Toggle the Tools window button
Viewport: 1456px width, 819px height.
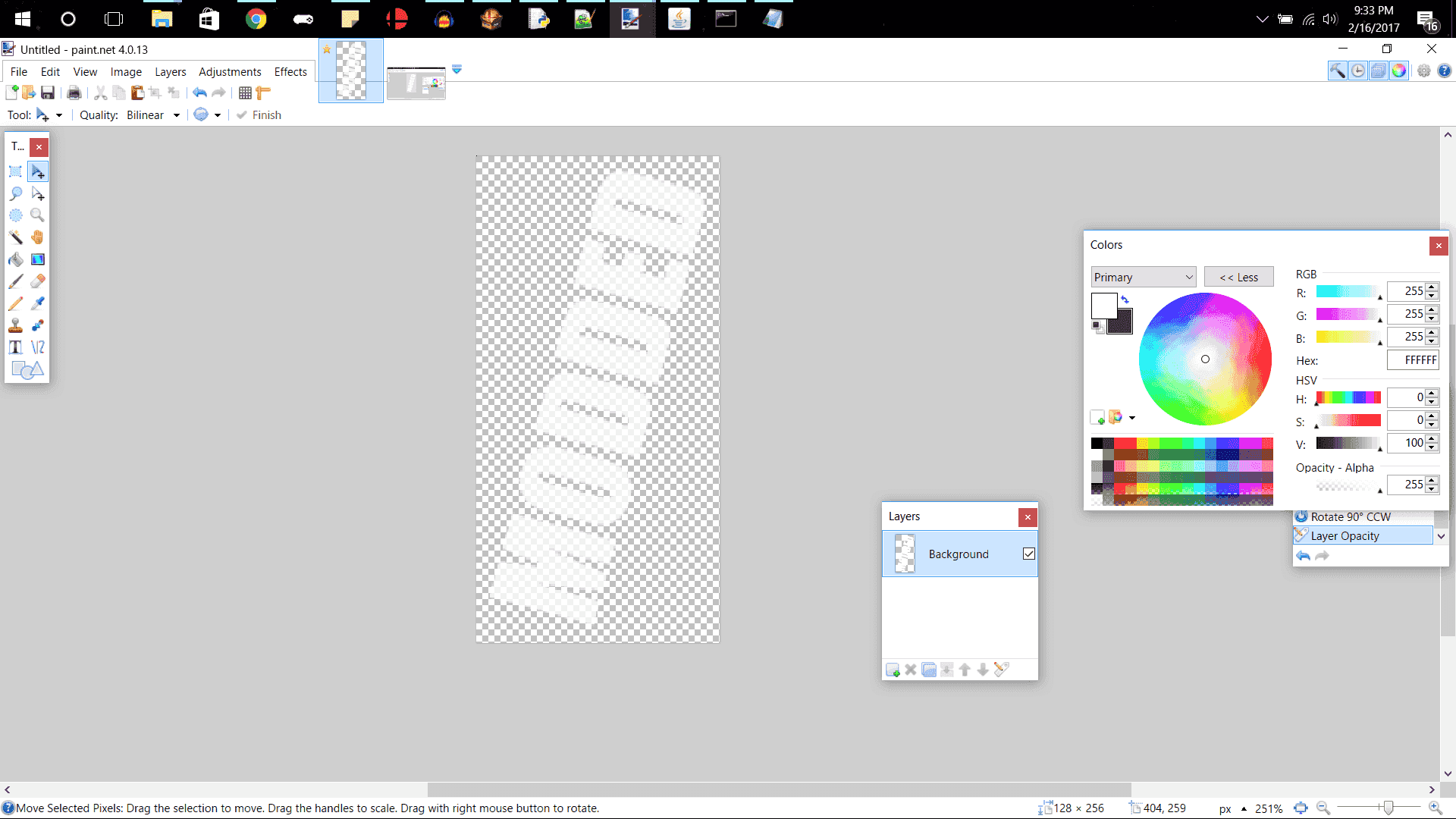coord(1338,71)
